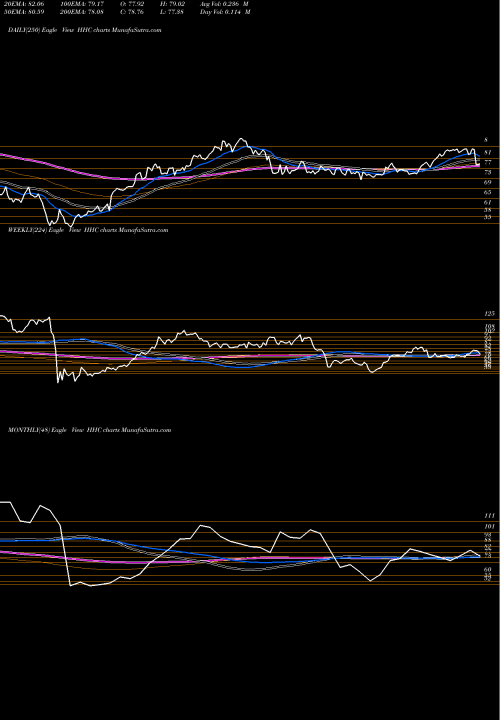Viewport: 500px width, 720px height.
Task: Select the high price H: 79.02
Action: 172,3
